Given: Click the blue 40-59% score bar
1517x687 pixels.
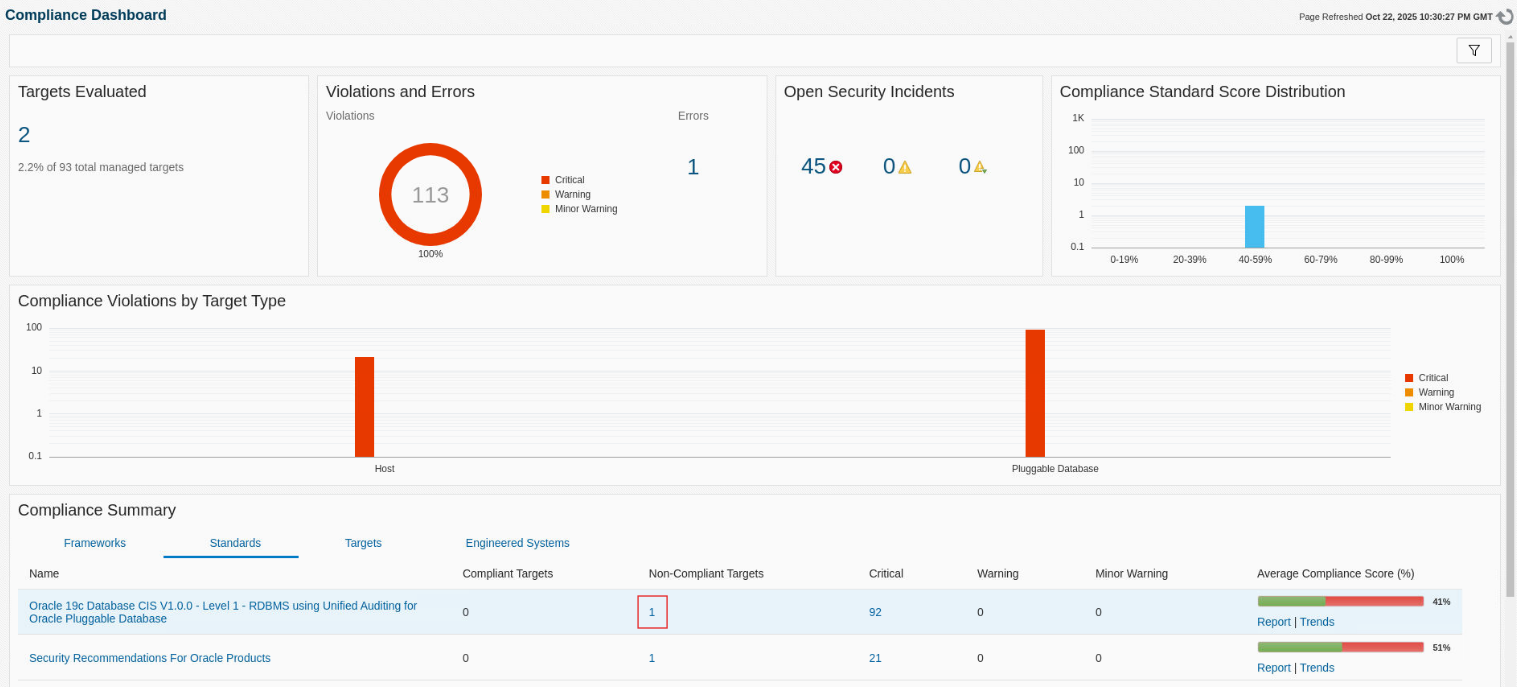Looking at the screenshot, I should click(1254, 227).
